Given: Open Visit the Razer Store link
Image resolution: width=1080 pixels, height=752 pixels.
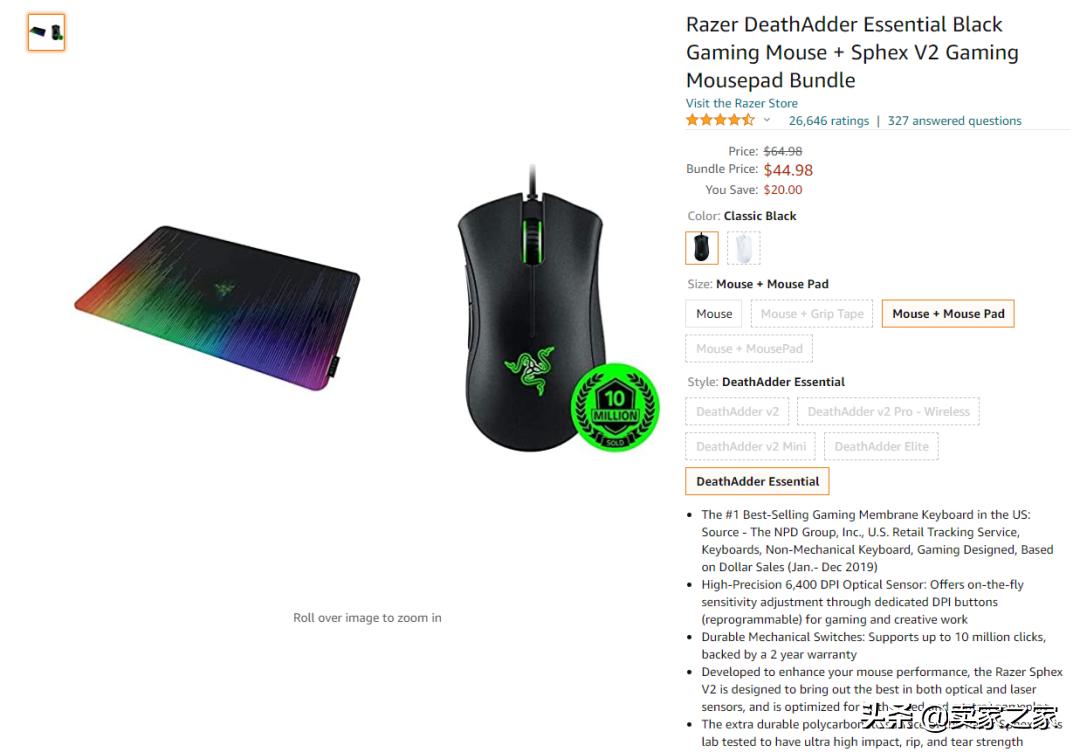Looking at the screenshot, I should 742,103.
